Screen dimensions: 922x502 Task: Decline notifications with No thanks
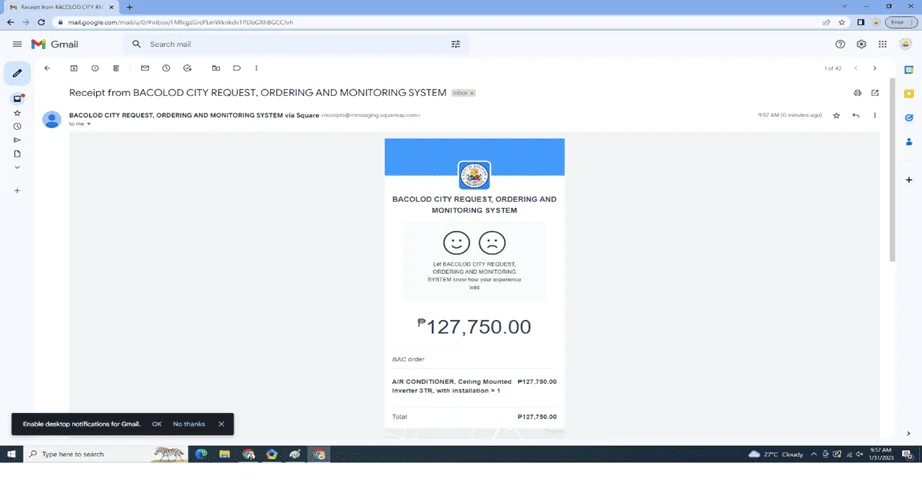pos(189,424)
